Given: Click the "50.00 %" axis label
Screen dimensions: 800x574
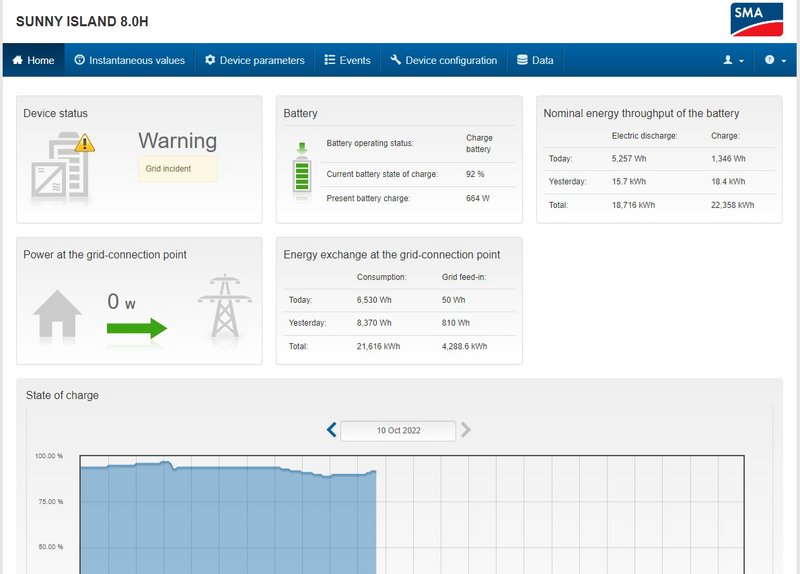Looking at the screenshot, I should 51,547.
